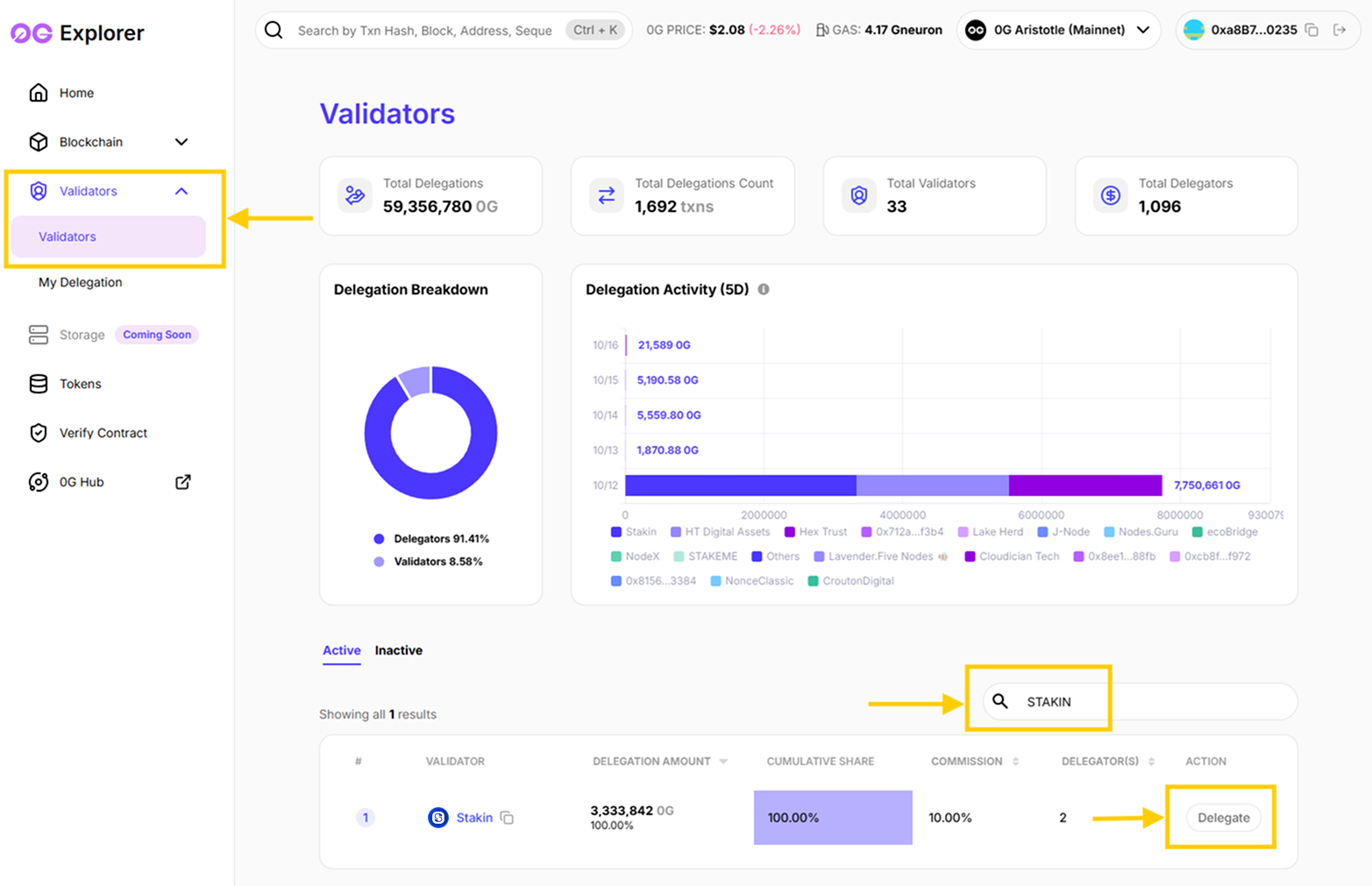Screen dimensions: 1372x886
Task: Copy the Stakin validator address
Action: (507, 818)
